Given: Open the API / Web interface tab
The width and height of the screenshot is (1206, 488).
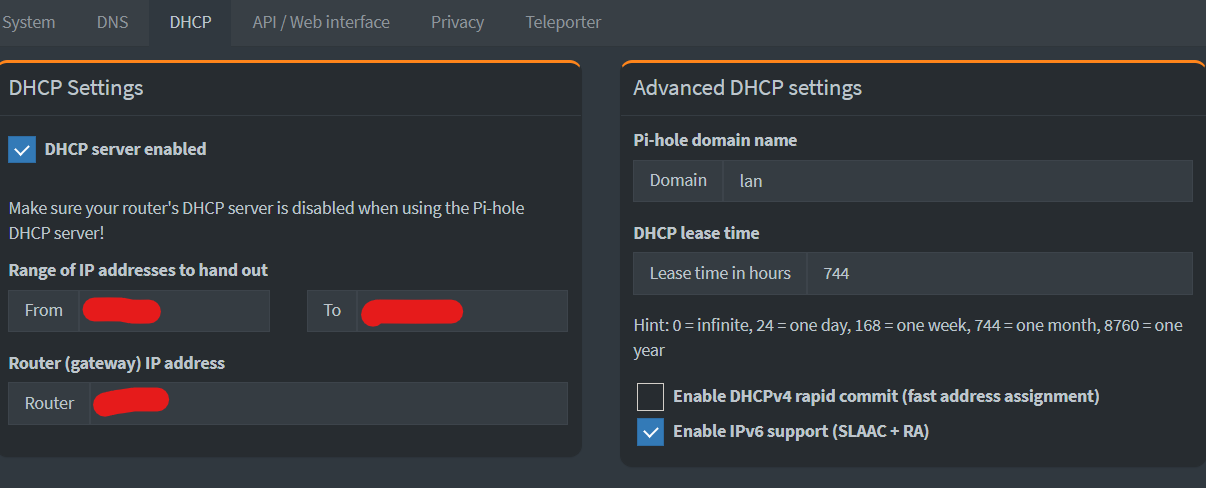Looking at the screenshot, I should 321,22.
